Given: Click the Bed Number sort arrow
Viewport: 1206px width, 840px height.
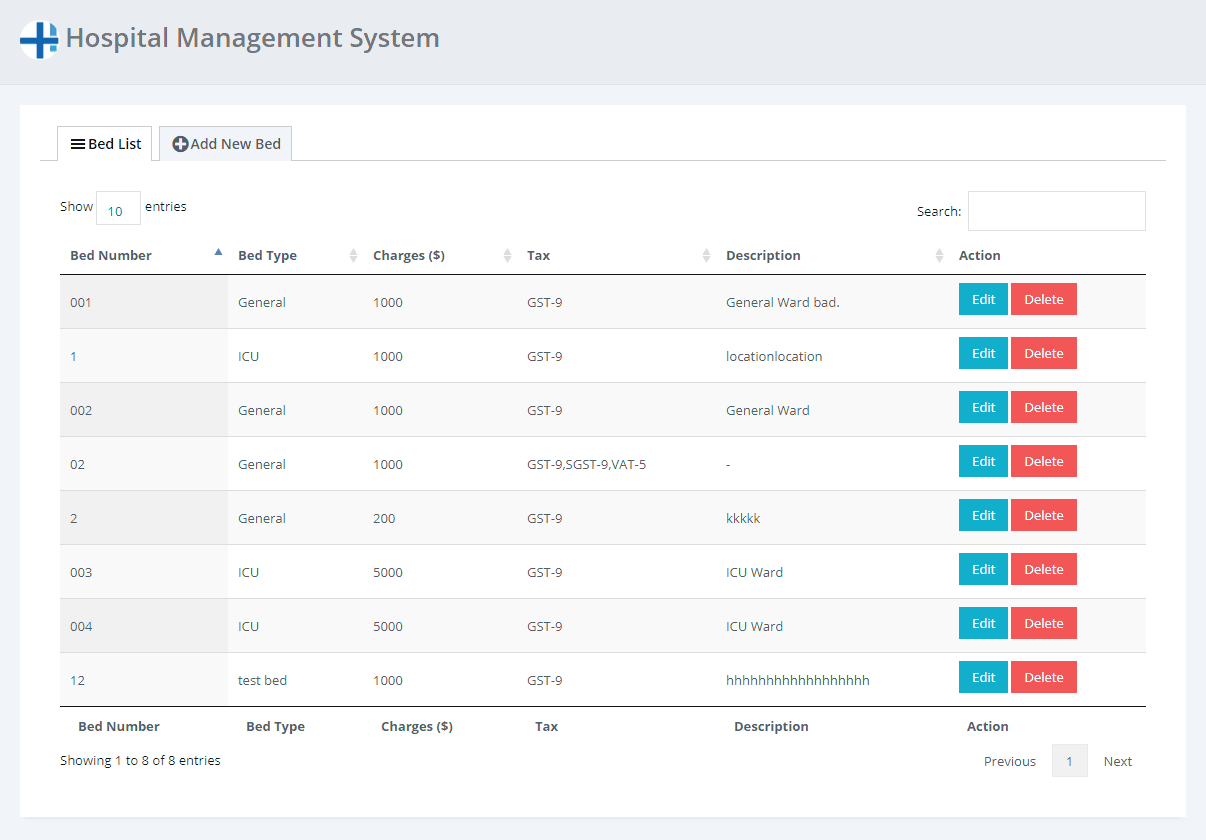Looking at the screenshot, I should click(218, 253).
